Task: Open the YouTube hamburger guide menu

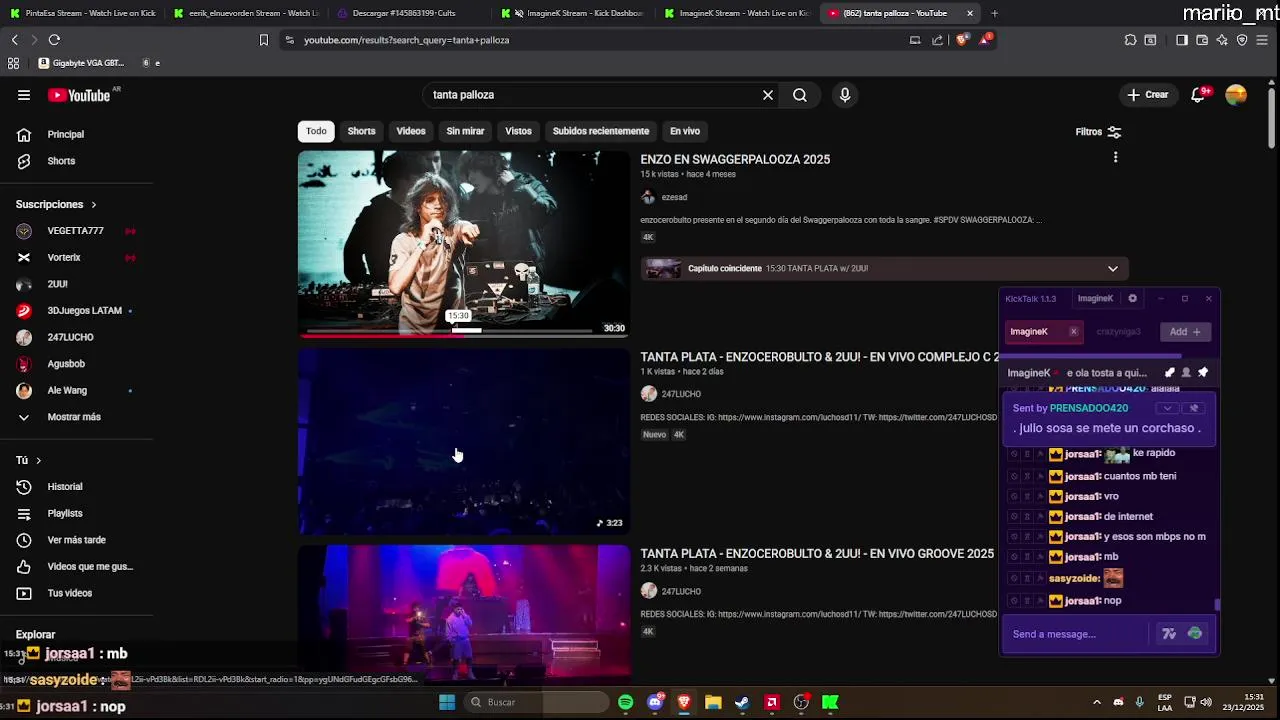Action: point(24,95)
